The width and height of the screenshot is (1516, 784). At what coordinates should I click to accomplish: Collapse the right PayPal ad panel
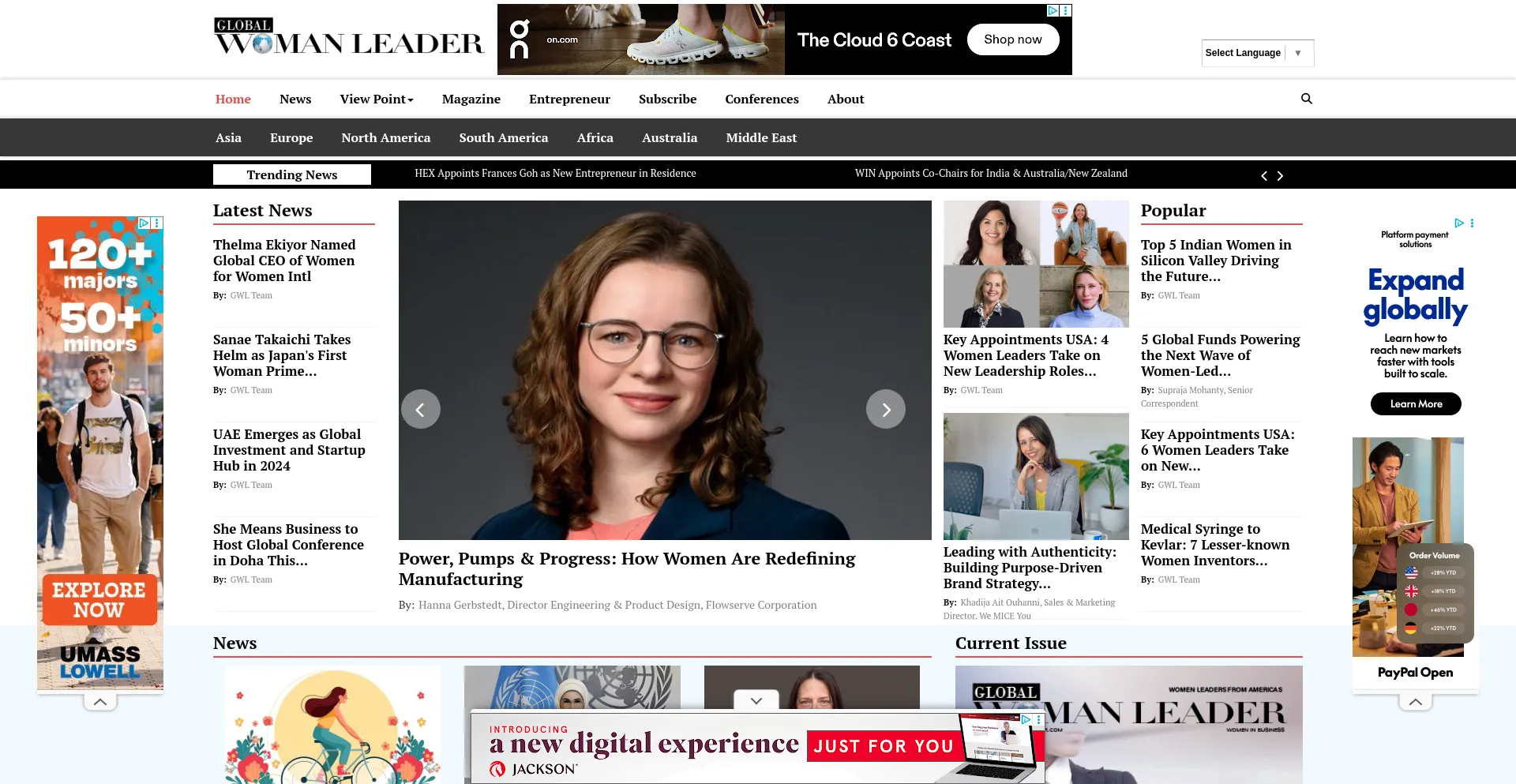pos(1416,701)
